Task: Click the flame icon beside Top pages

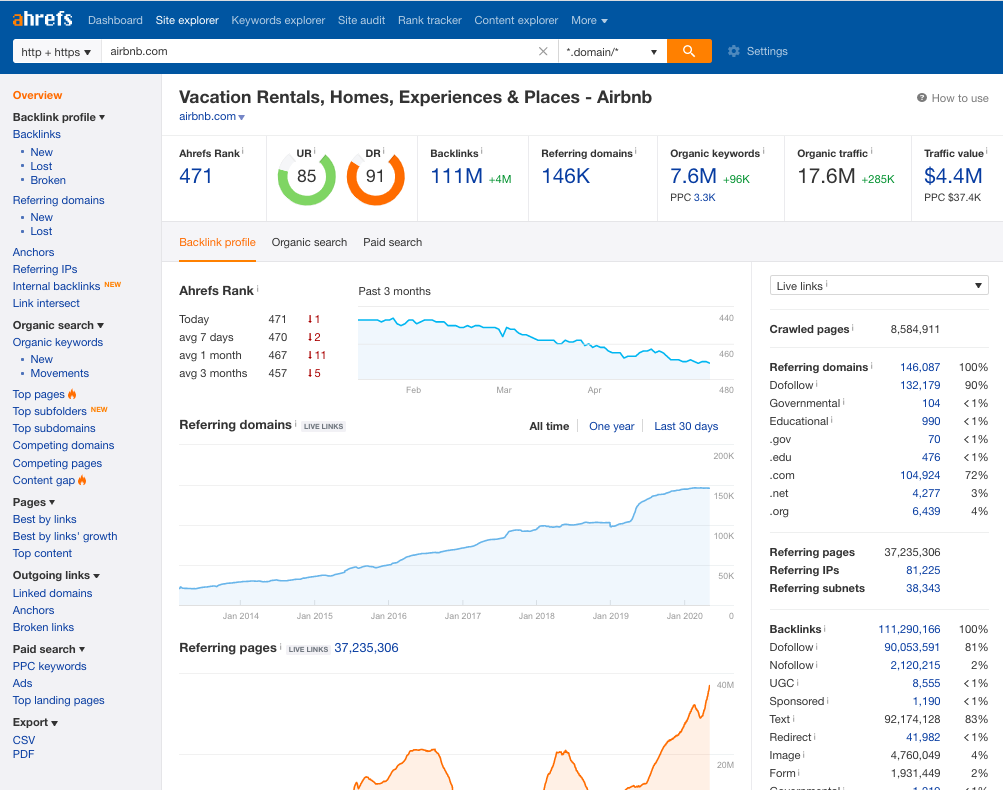Action: click(x=72, y=394)
